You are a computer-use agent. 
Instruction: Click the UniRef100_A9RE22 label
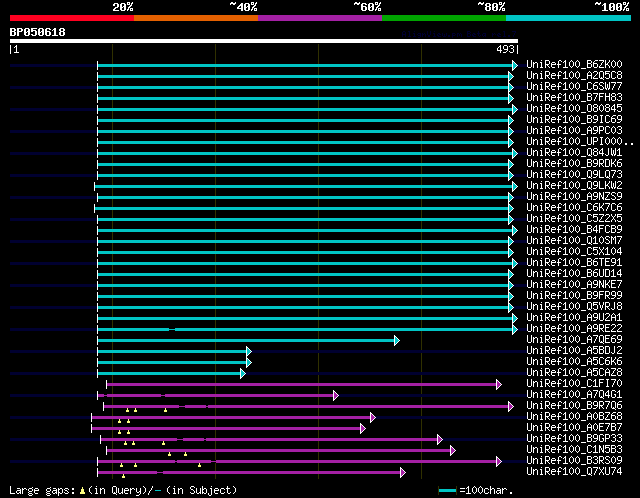574,329
